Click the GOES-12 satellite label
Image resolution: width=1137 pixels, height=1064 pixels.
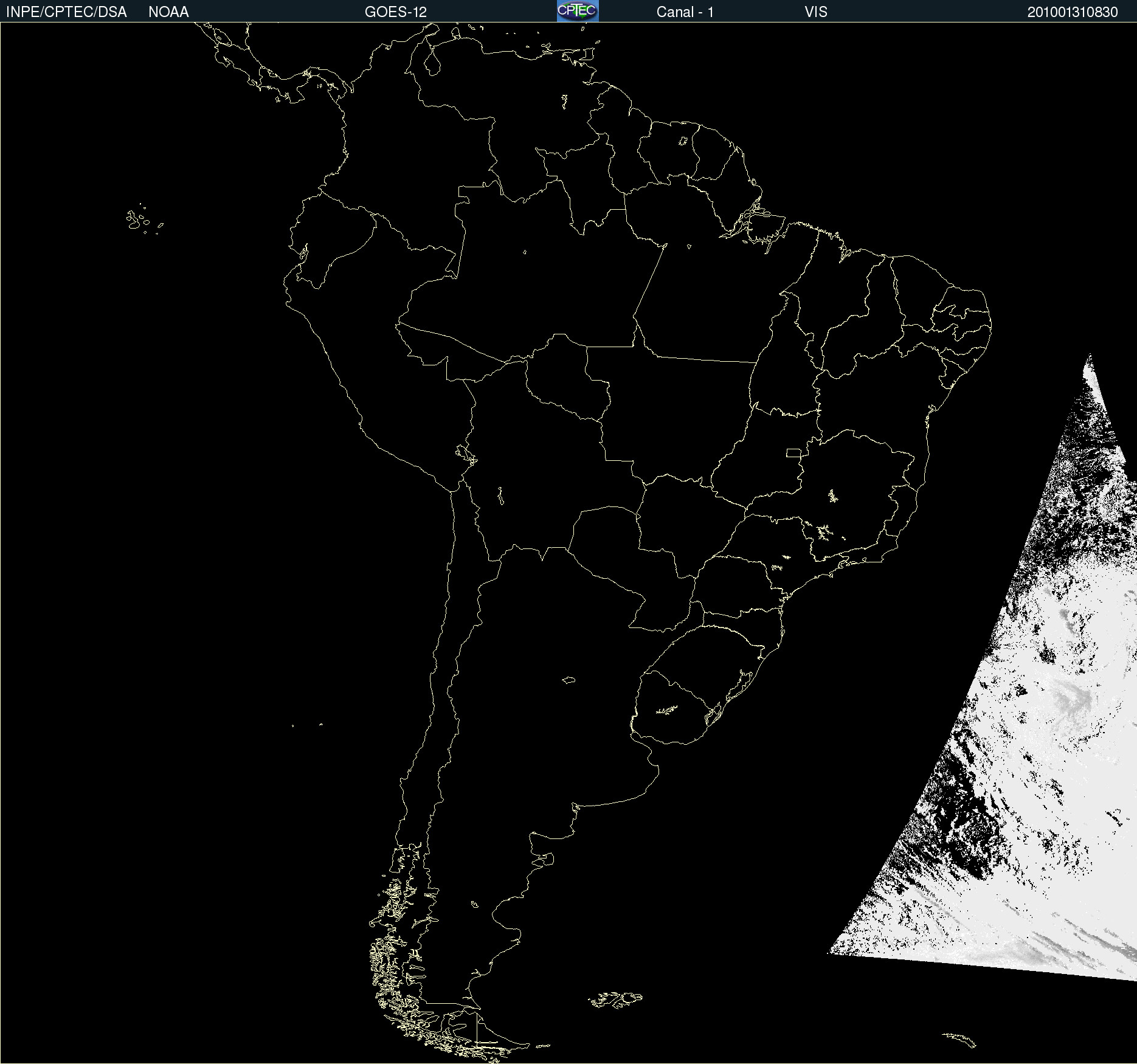click(x=396, y=12)
